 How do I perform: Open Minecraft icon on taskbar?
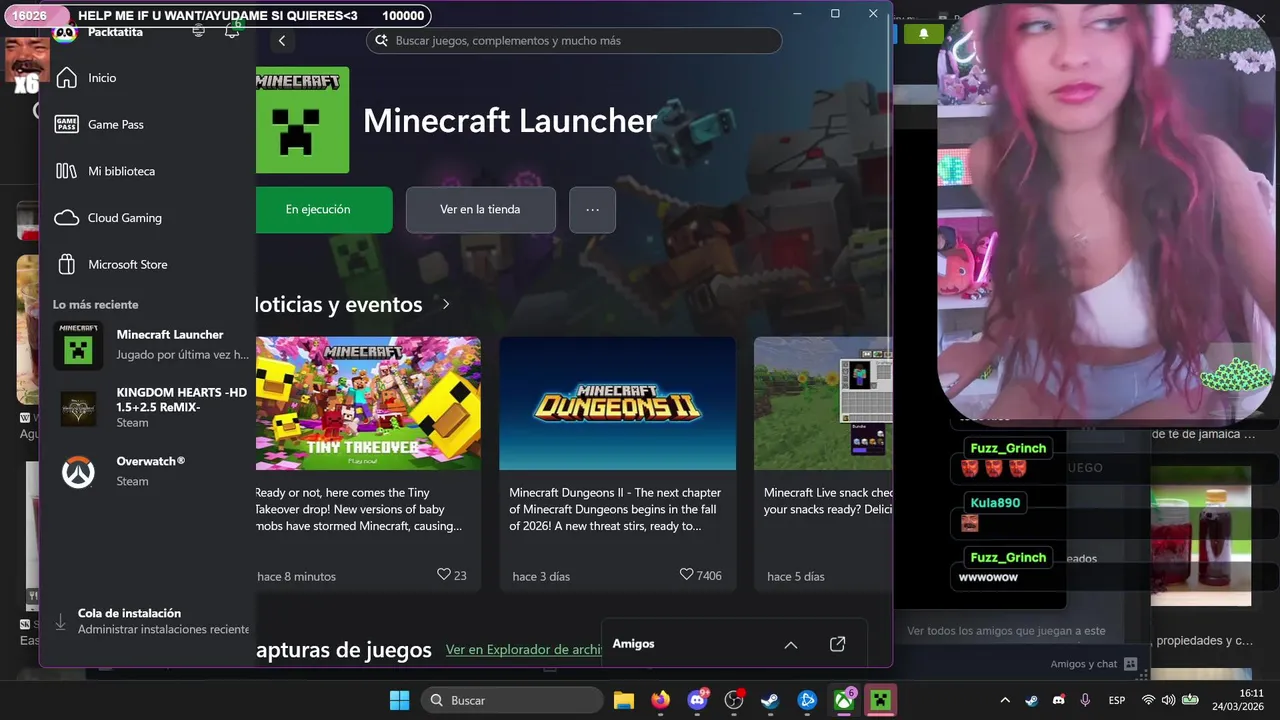(x=880, y=700)
